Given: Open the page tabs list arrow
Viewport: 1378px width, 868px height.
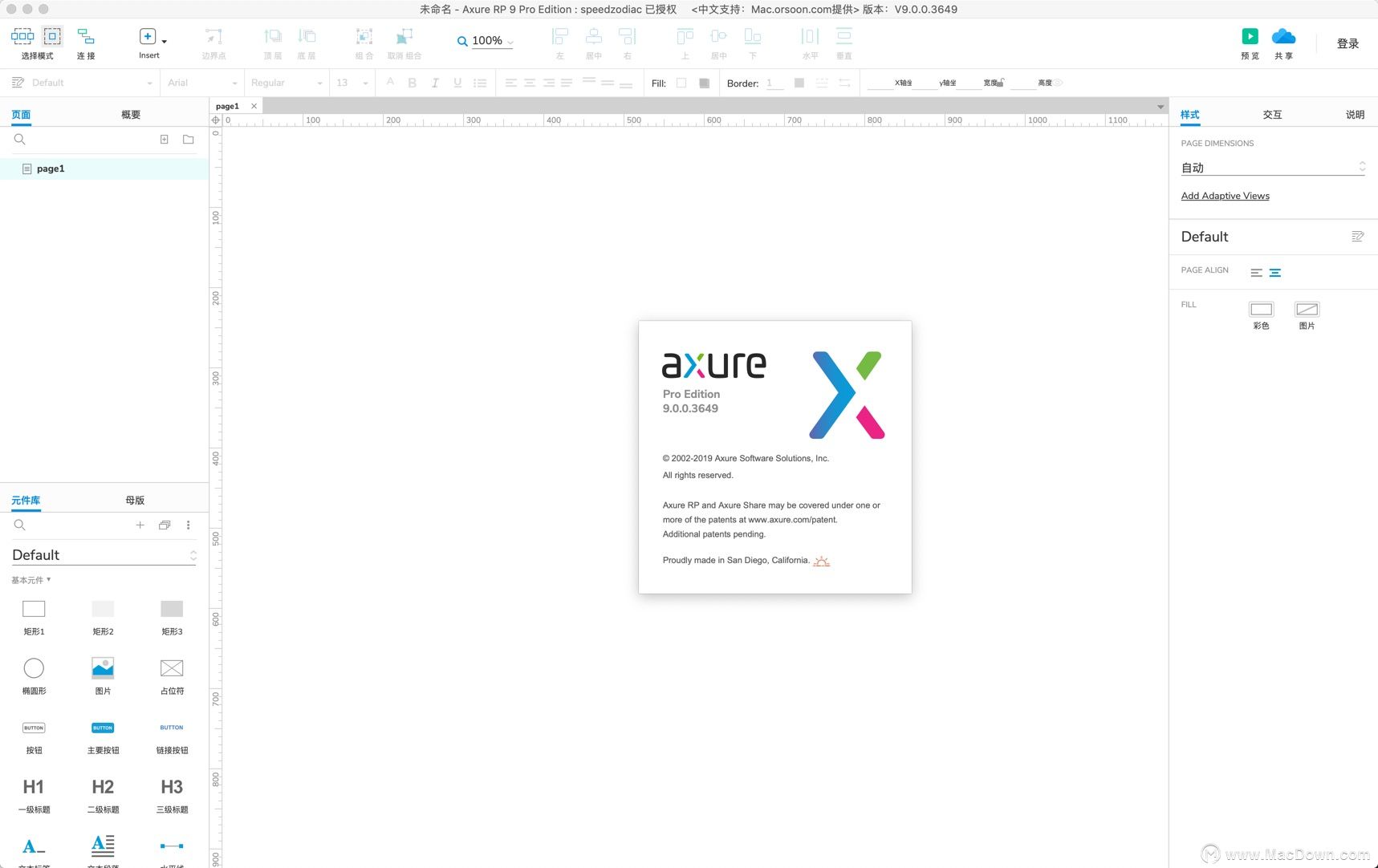Looking at the screenshot, I should 1161,107.
